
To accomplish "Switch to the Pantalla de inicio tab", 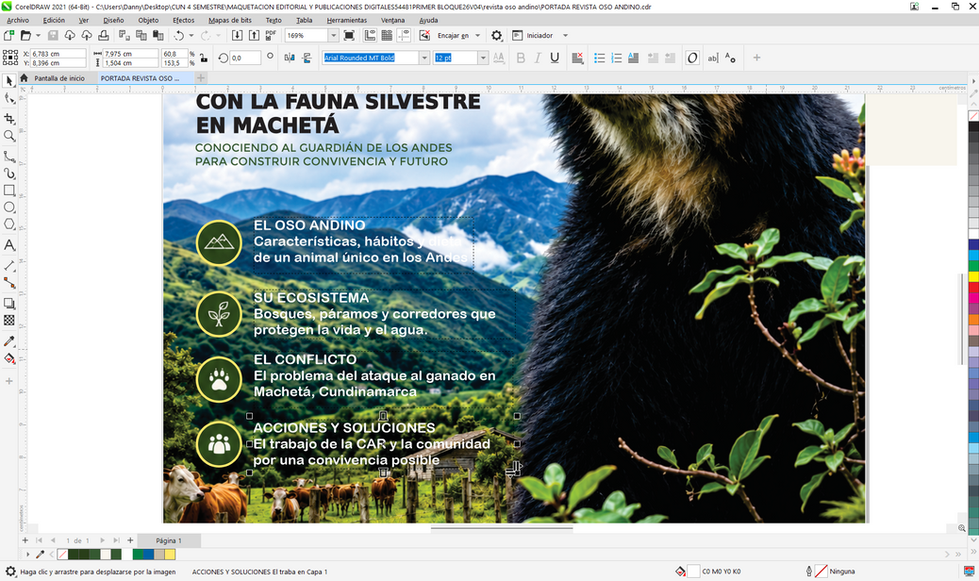I will pos(59,78).
